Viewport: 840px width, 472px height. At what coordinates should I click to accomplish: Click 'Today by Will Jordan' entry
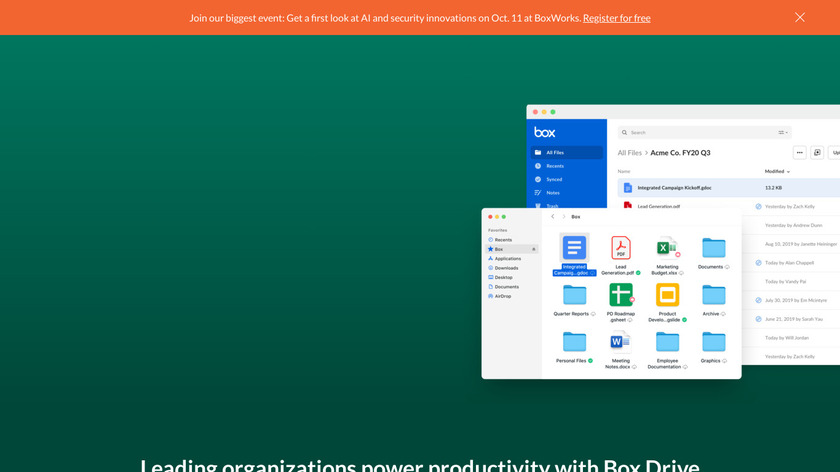pos(787,338)
